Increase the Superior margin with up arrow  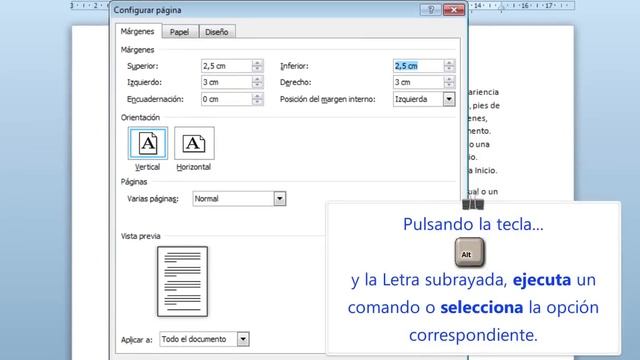(257, 63)
